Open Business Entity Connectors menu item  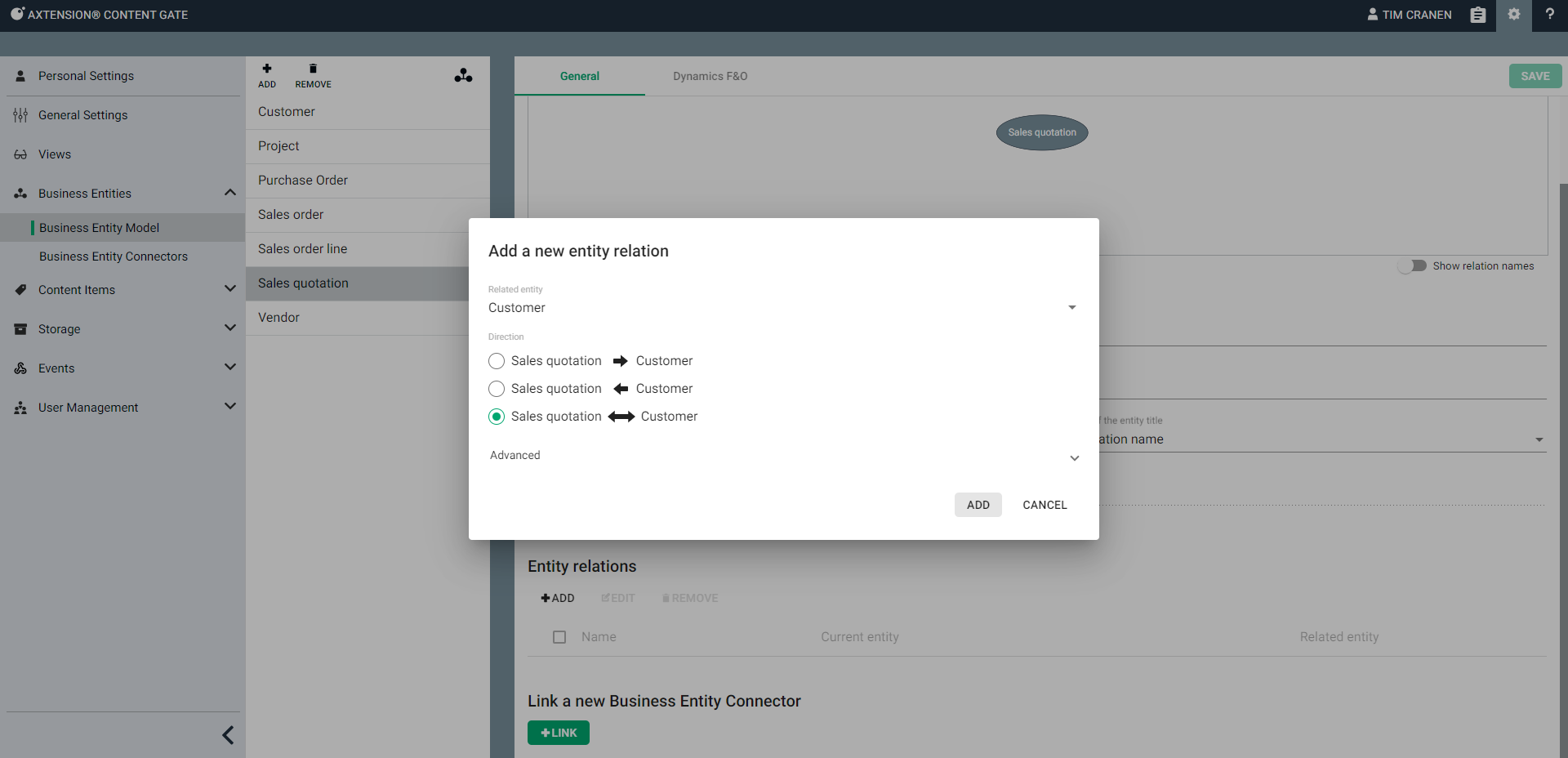[114, 256]
